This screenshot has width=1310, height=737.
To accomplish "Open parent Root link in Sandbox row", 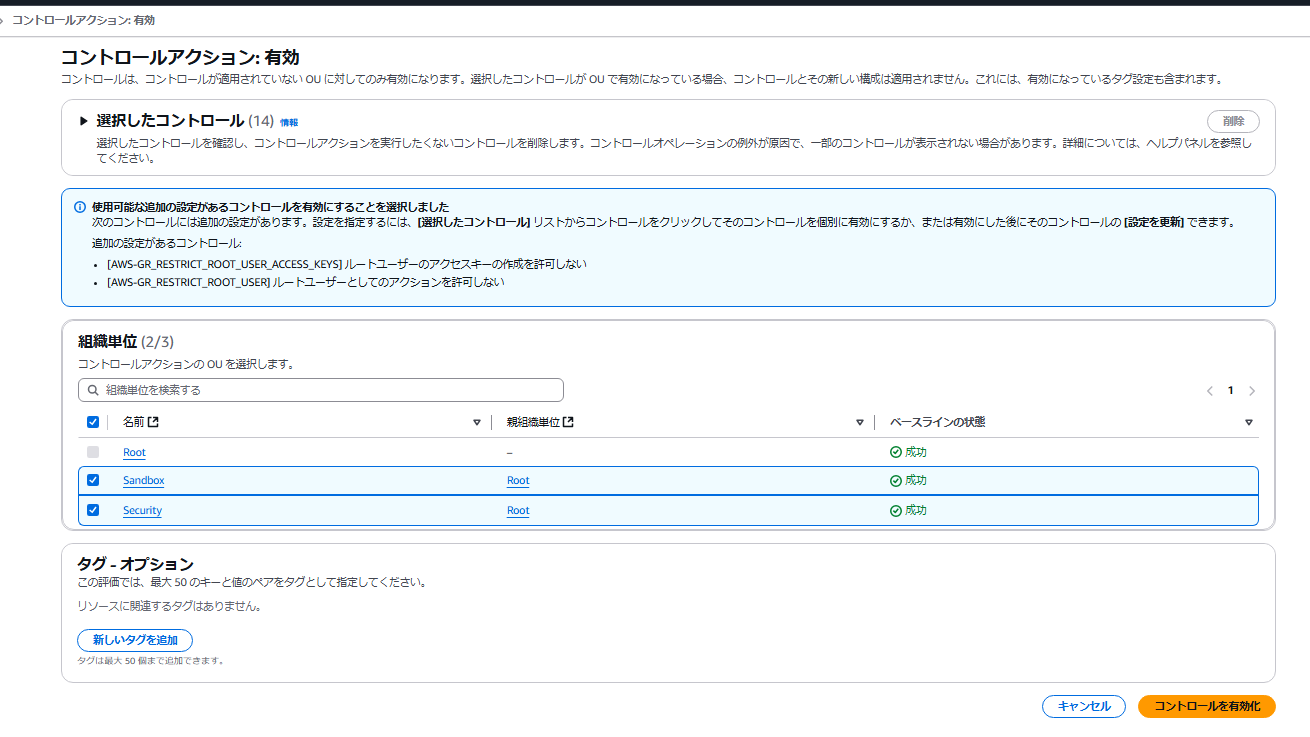I will click(x=518, y=481).
